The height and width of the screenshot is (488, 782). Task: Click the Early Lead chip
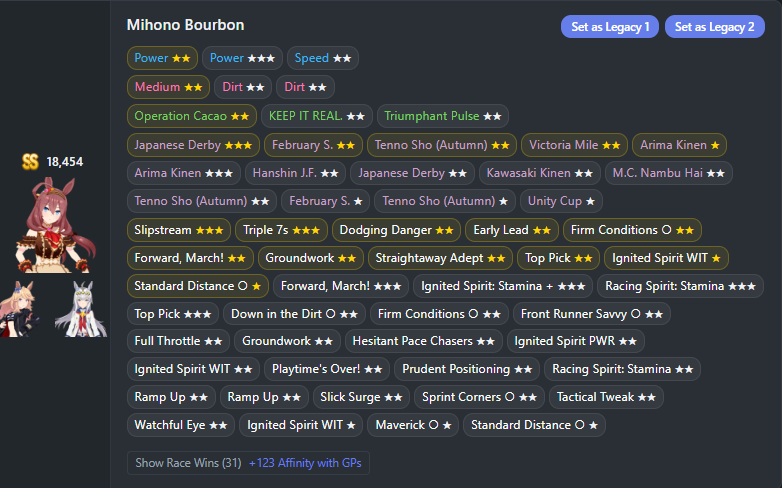coord(512,230)
